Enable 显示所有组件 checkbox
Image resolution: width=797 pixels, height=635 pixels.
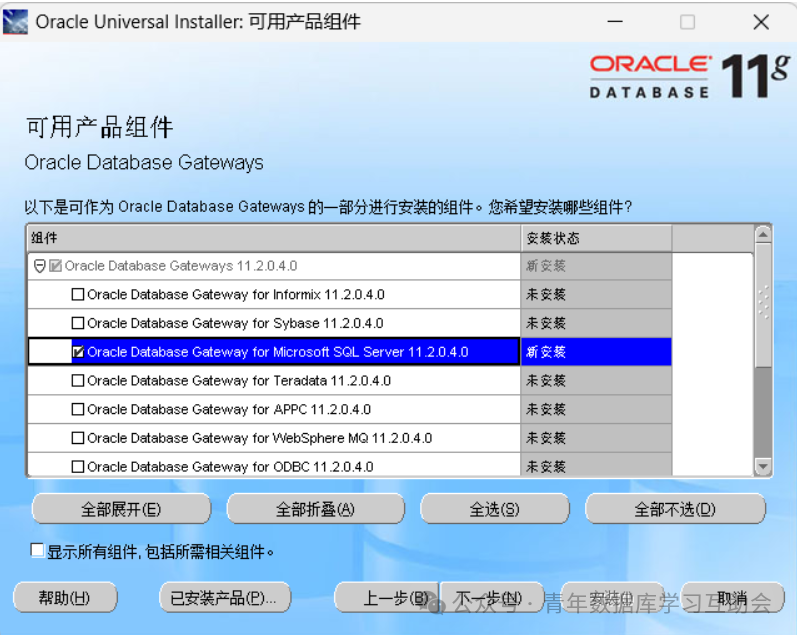tap(37, 551)
